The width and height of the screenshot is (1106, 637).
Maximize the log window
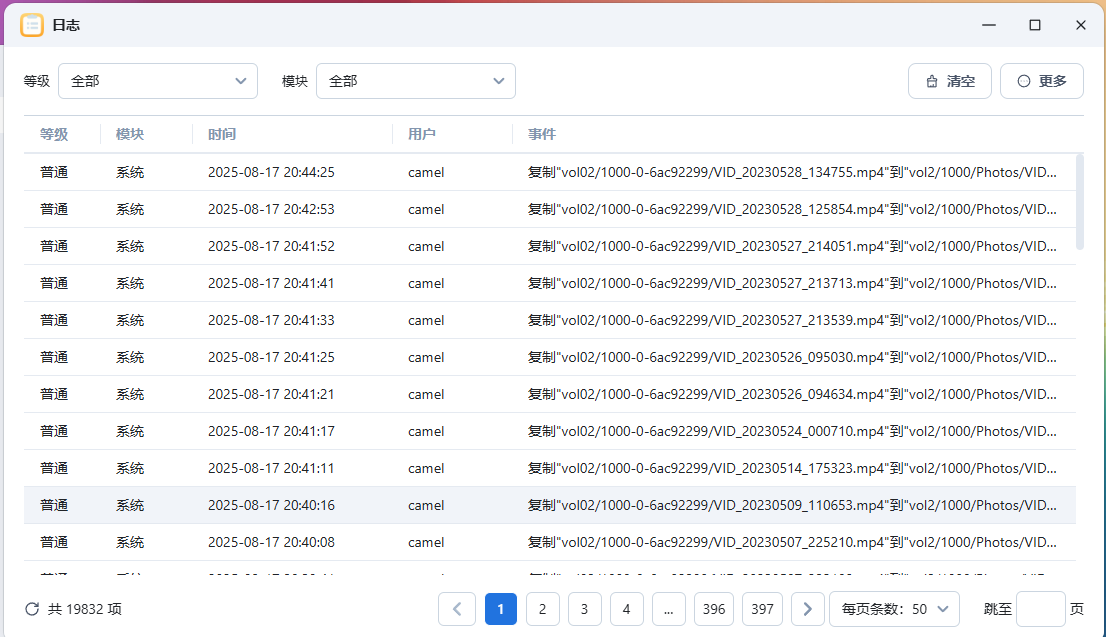1035,25
